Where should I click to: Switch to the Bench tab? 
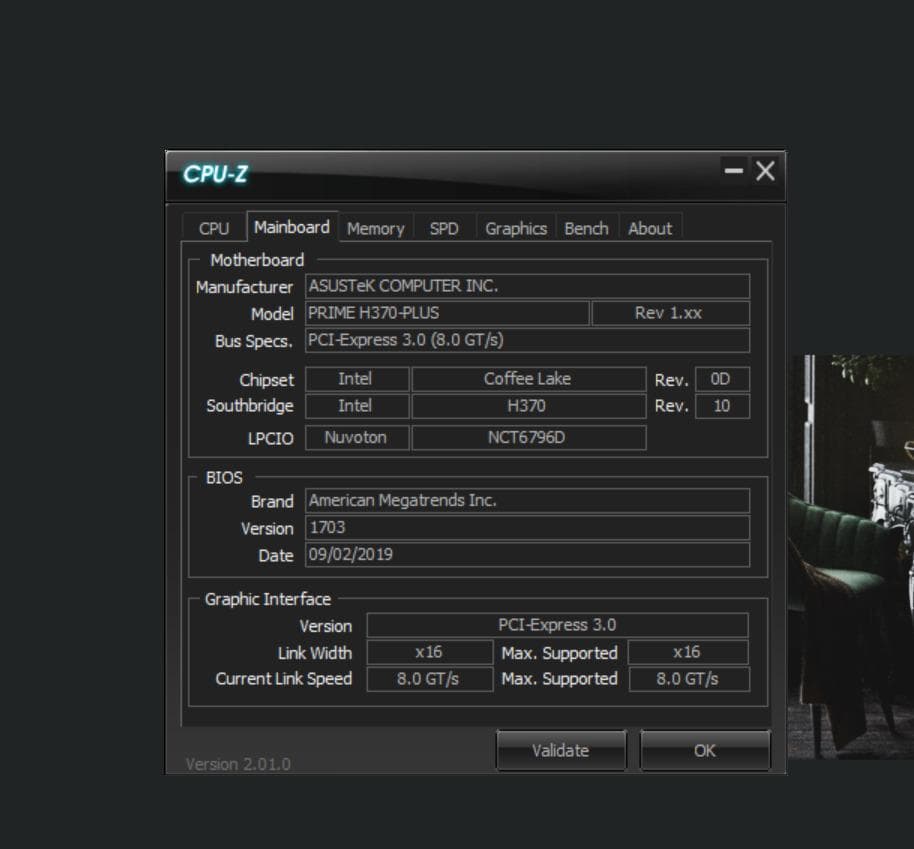pos(586,228)
